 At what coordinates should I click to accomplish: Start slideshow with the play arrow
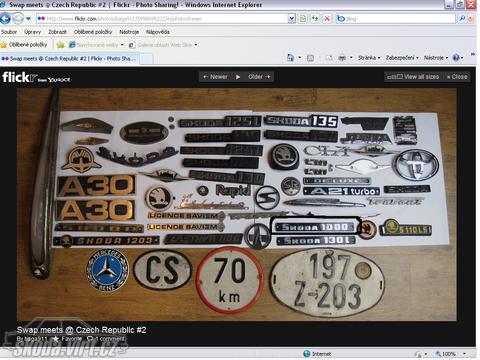[238, 77]
